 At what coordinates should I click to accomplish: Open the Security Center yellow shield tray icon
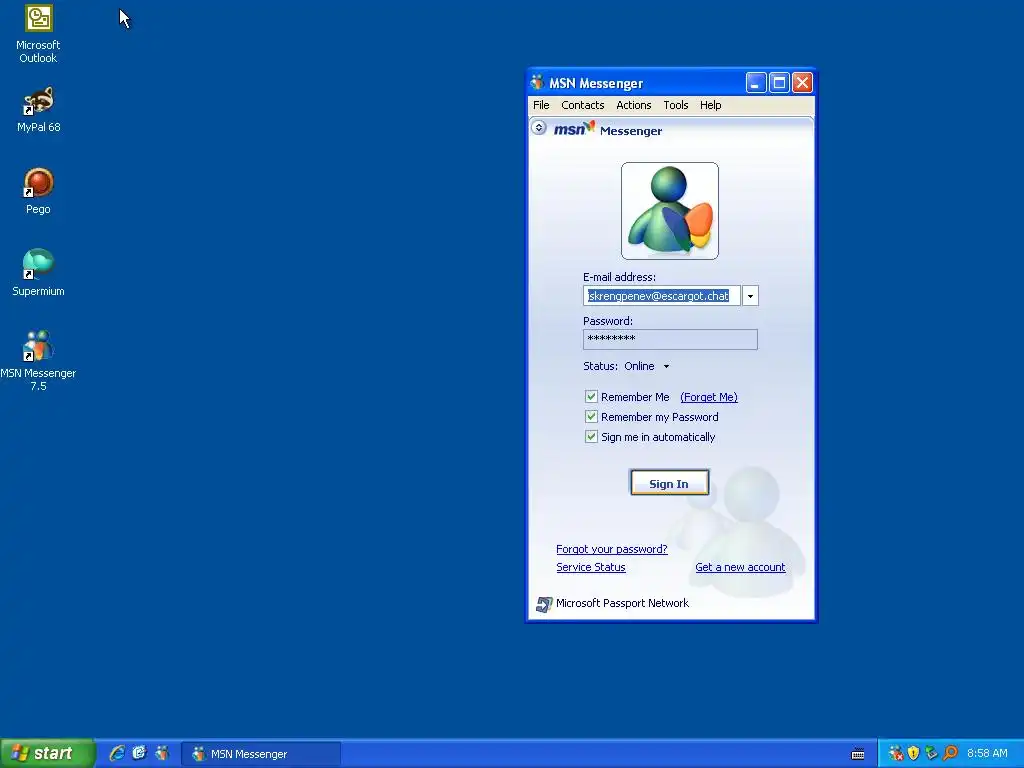coord(914,753)
